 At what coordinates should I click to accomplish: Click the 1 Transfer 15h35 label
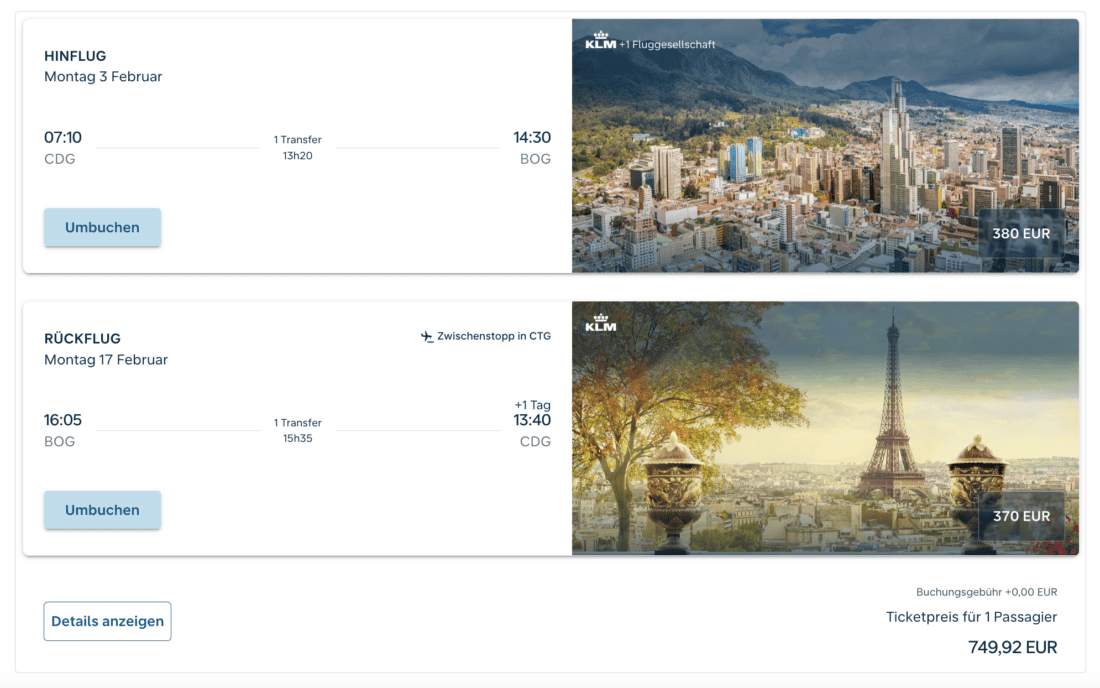point(298,430)
